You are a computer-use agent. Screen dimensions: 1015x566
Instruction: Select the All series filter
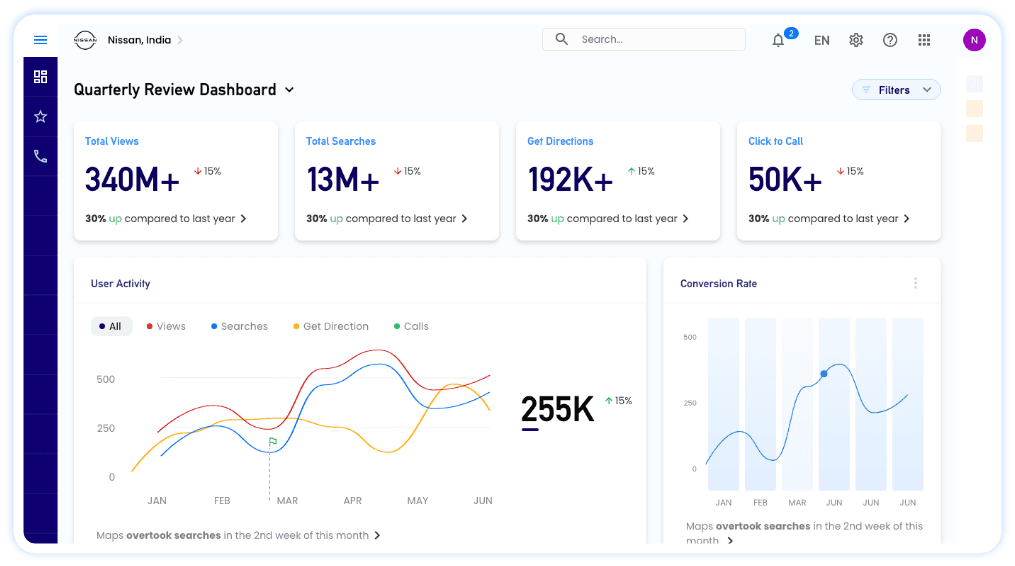111,326
